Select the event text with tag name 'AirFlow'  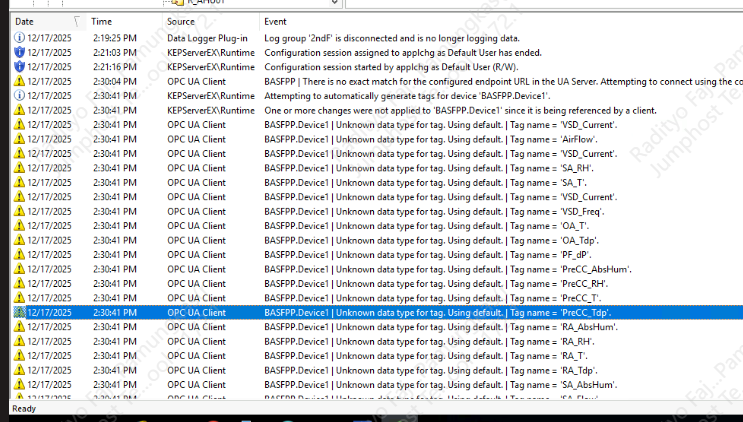(431, 139)
